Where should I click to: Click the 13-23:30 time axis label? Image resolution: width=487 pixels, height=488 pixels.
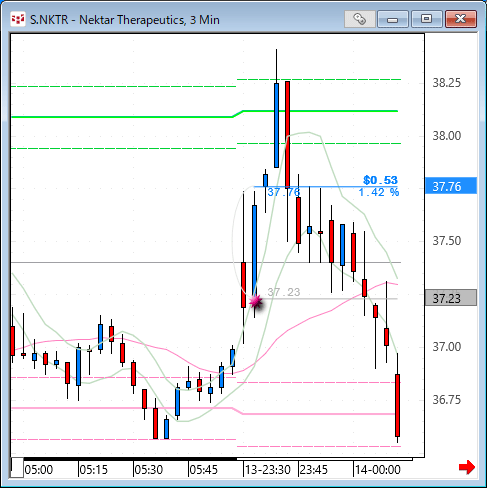coord(268,470)
